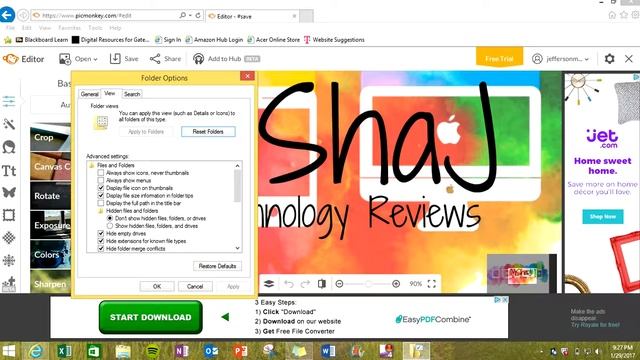Open the Textures crosshatch icon
This screenshot has width=640, height=360.
(9, 238)
